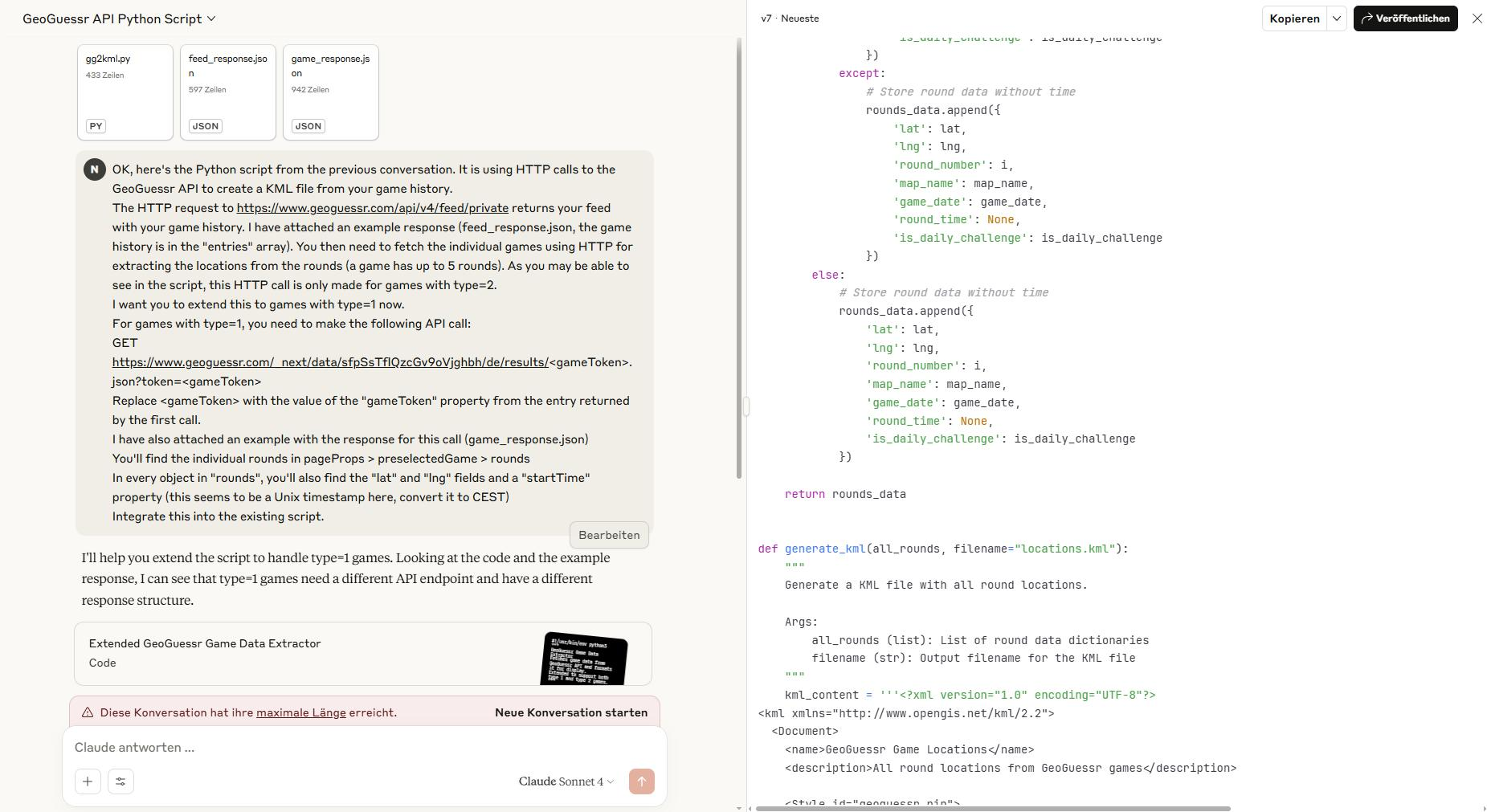
Task: Click the PY badge on gg2kml.py
Action: (96, 126)
